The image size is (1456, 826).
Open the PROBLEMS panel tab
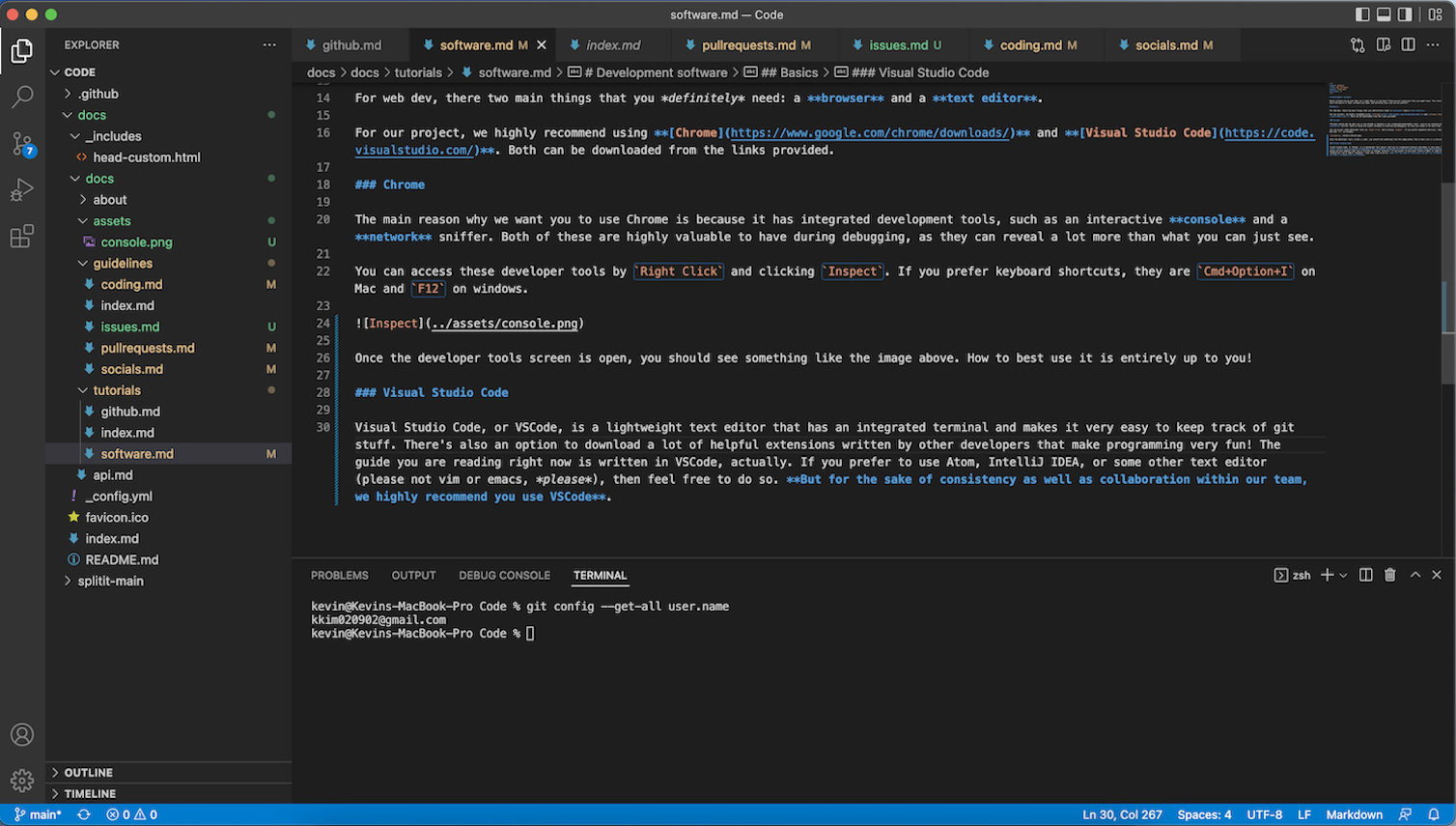point(340,575)
